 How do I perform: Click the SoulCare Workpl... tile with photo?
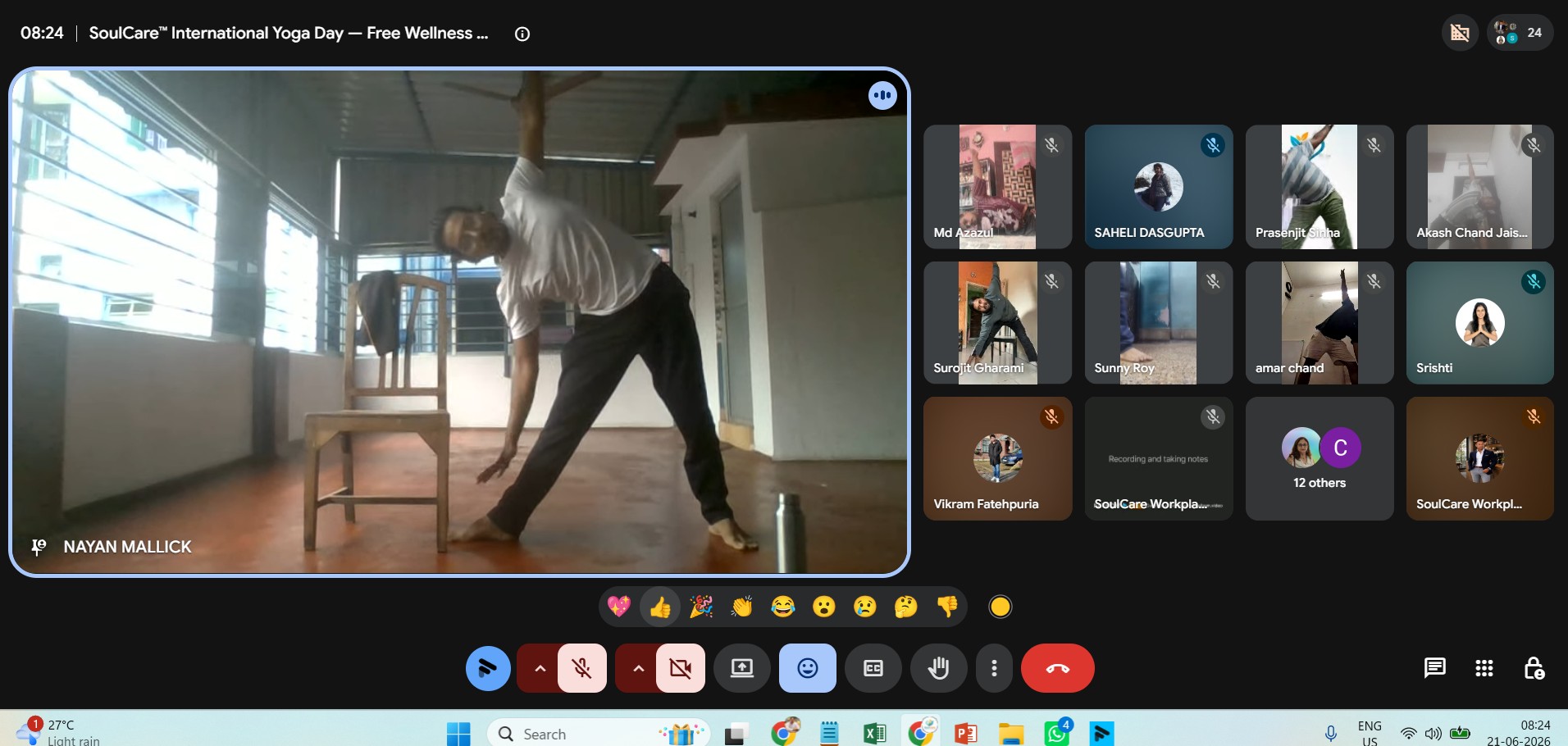pos(1479,459)
